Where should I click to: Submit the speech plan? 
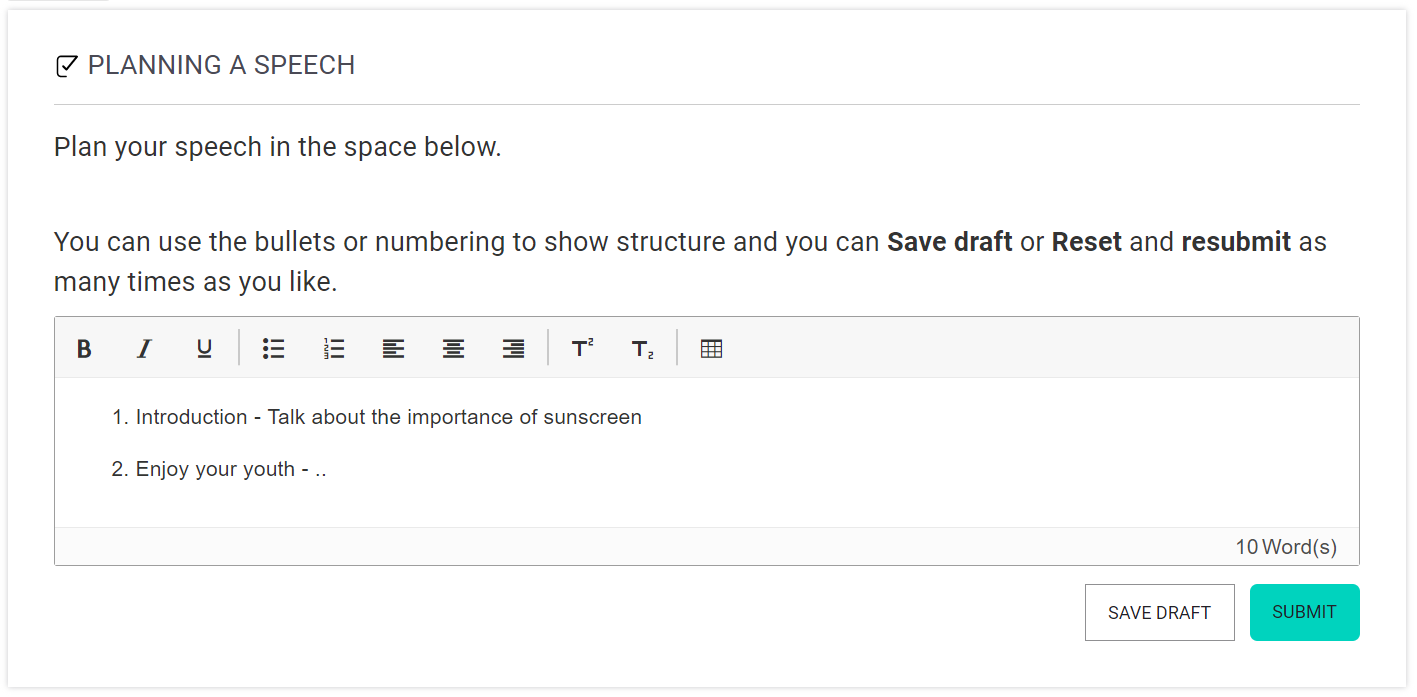[x=1304, y=612]
